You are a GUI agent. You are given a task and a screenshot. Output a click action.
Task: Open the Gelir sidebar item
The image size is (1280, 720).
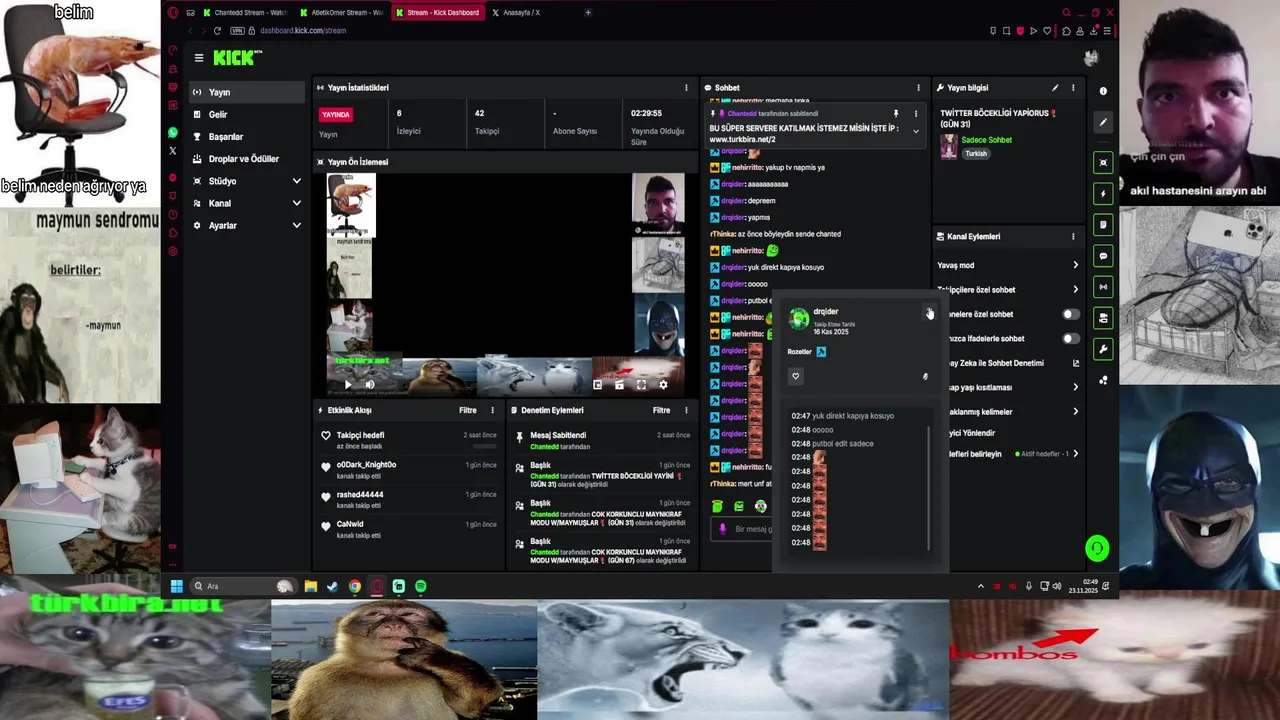coord(246,114)
